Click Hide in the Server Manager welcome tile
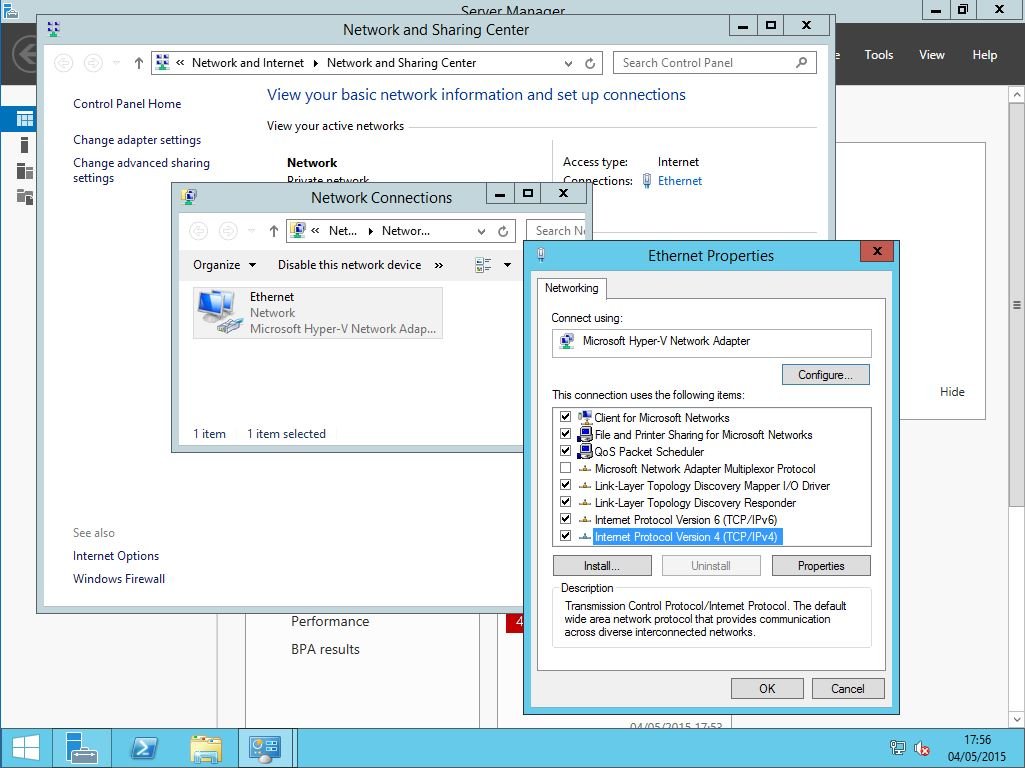The height and width of the screenshot is (768, 1025). tap(952, 392)
